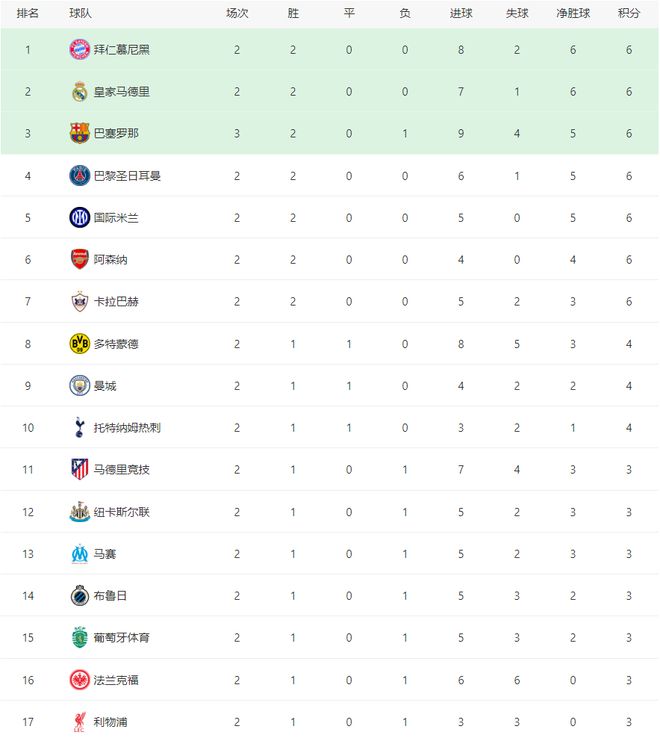Click the 纽卡斯尔联 team name

[122, 511]
